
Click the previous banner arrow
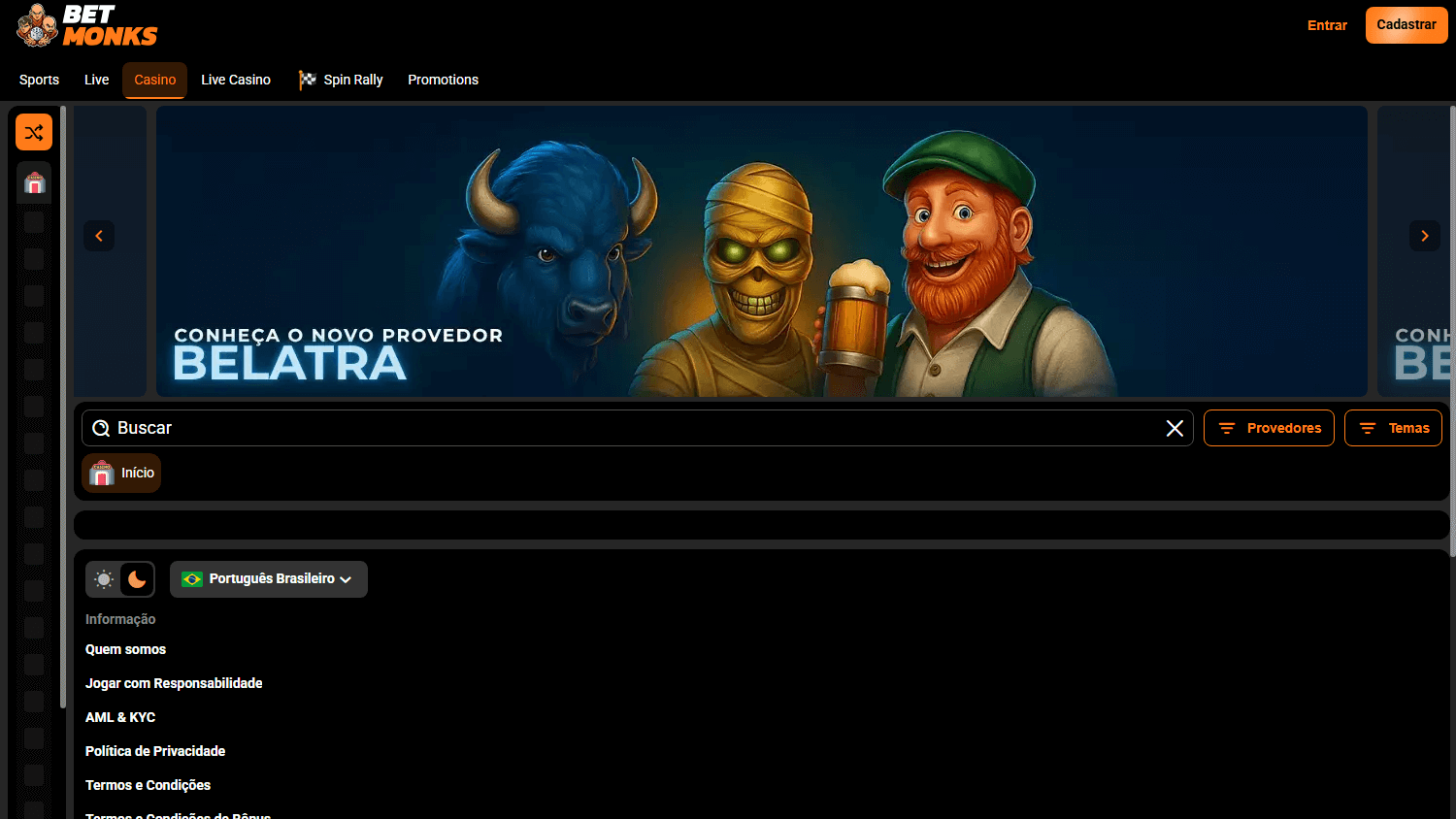(x=98, y=235)
